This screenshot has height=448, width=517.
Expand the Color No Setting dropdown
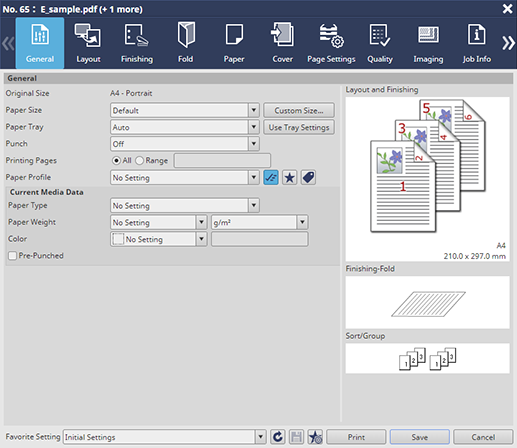click(x=201, y=239)
